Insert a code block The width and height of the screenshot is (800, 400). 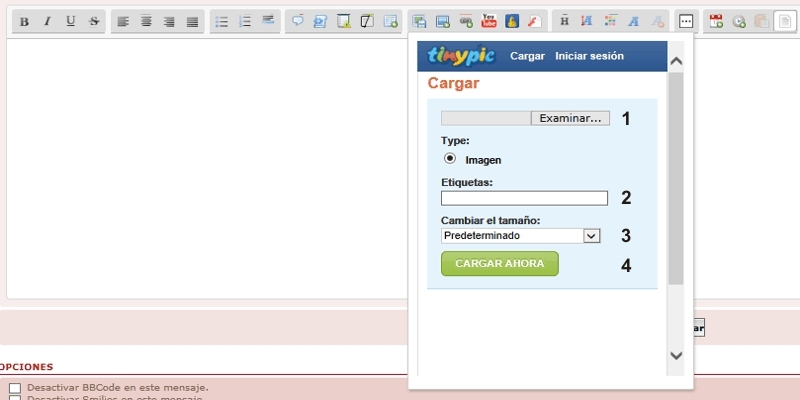click(320, 21)
